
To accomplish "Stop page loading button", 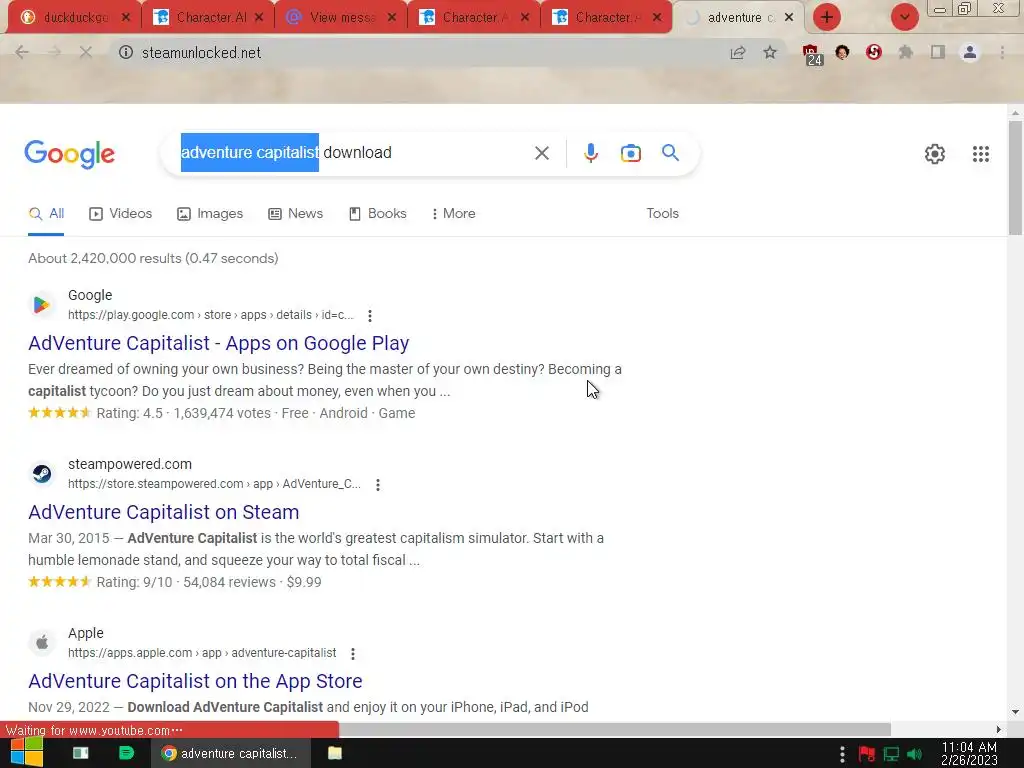I will click(x=86, y=52).
